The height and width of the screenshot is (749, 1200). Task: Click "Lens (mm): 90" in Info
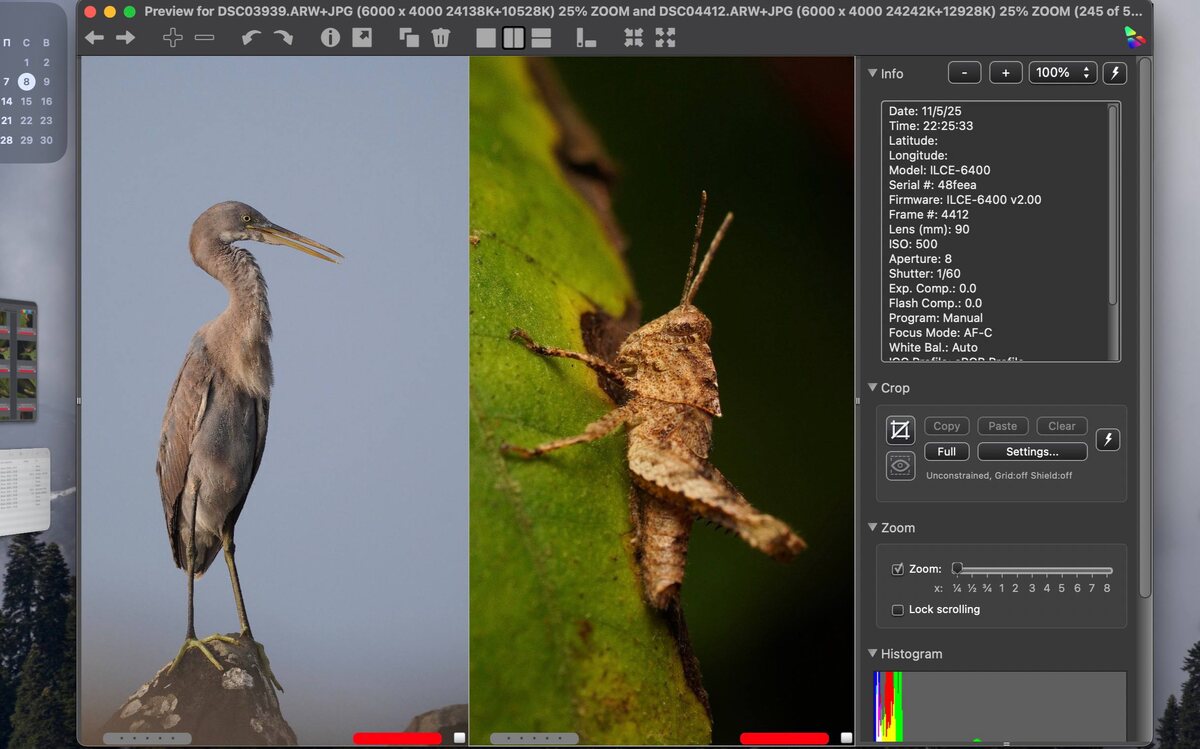pyautogui.click(x=928, y=229)
